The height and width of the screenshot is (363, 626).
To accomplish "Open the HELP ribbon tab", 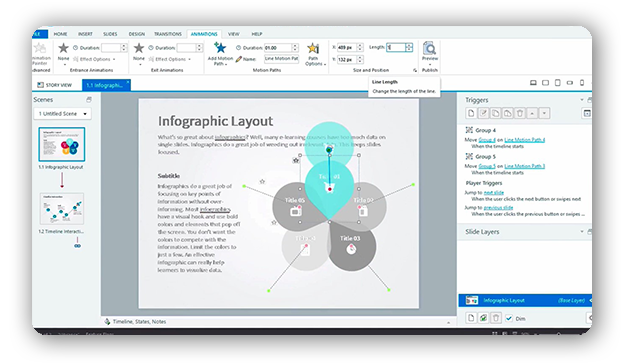I will (x=257, y=34).
